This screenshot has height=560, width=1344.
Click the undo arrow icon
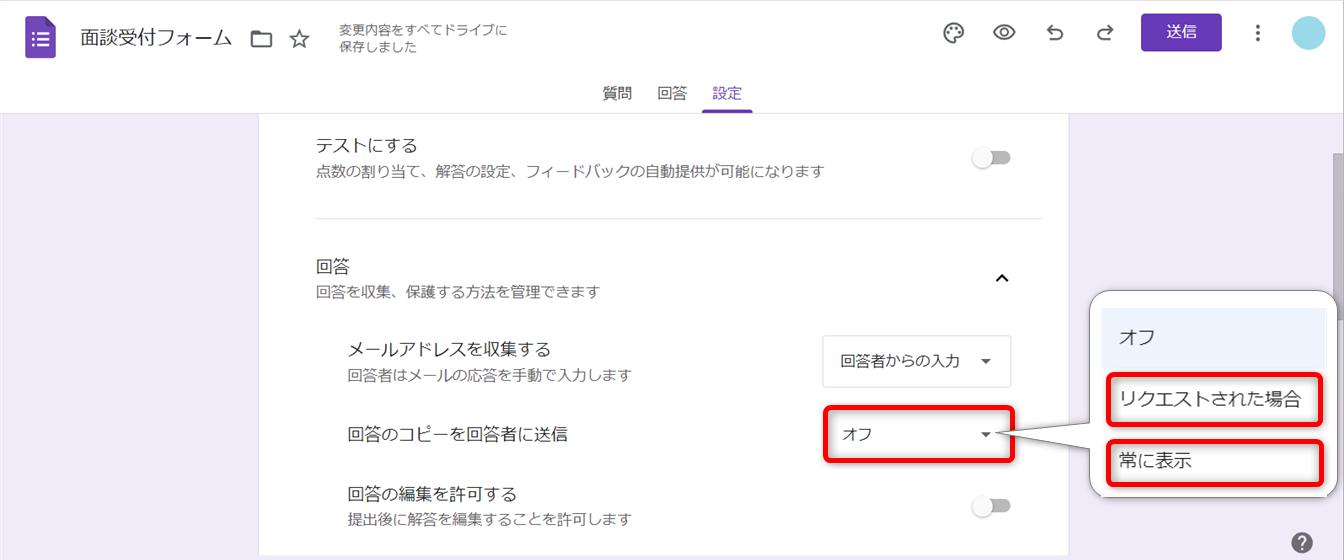[x=1055, y=33]
